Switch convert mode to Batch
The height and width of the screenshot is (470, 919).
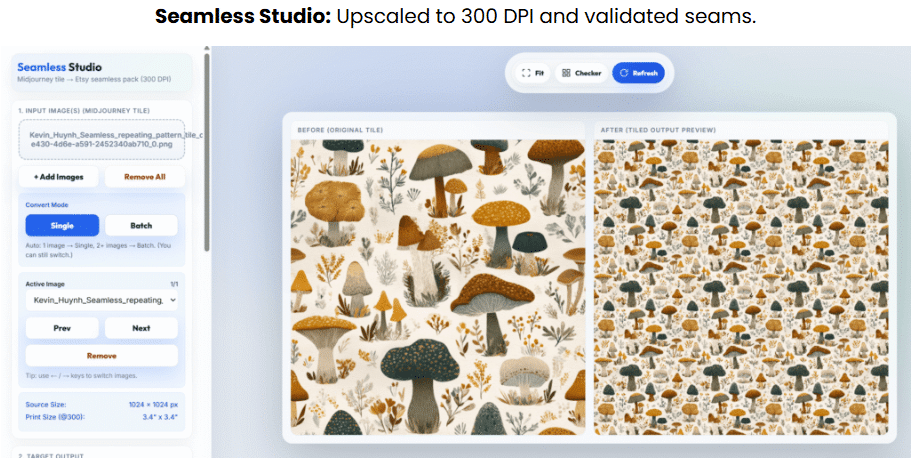pos(141,225)
